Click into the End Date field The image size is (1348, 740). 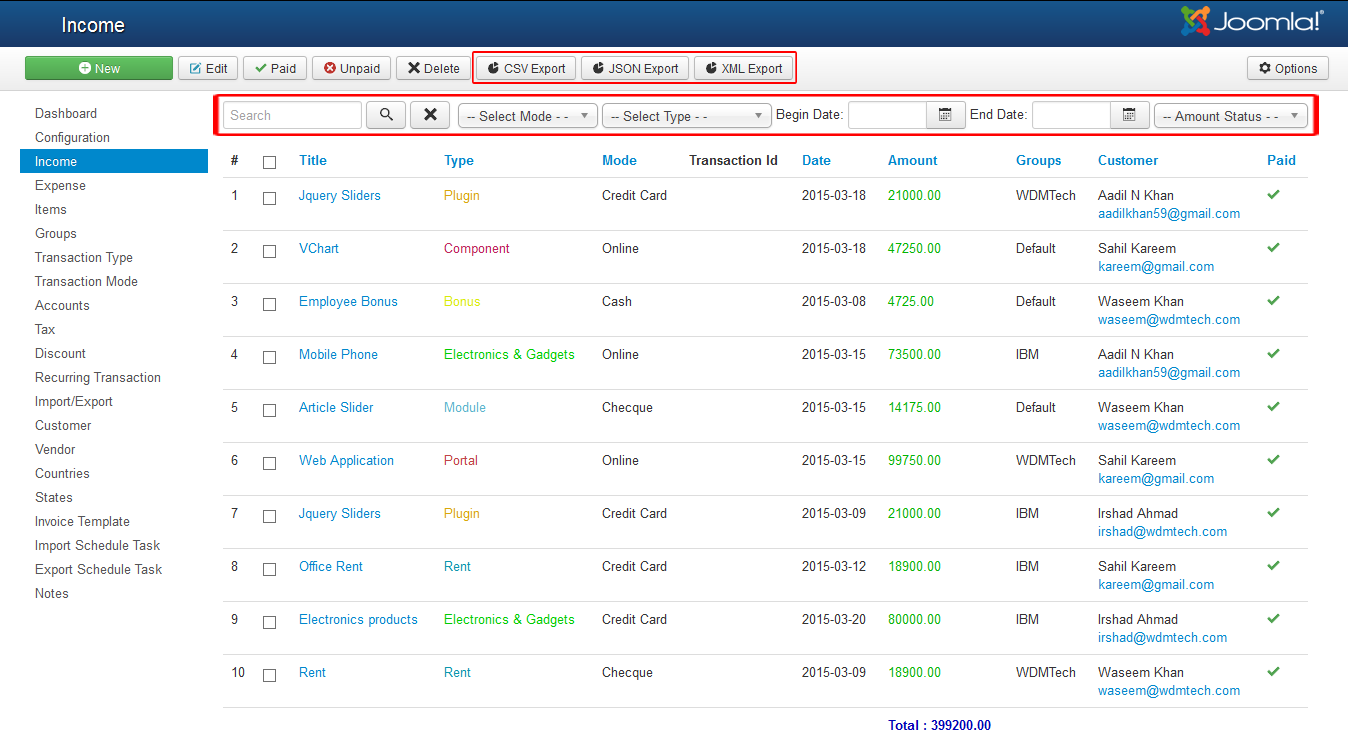point(1071,115)
